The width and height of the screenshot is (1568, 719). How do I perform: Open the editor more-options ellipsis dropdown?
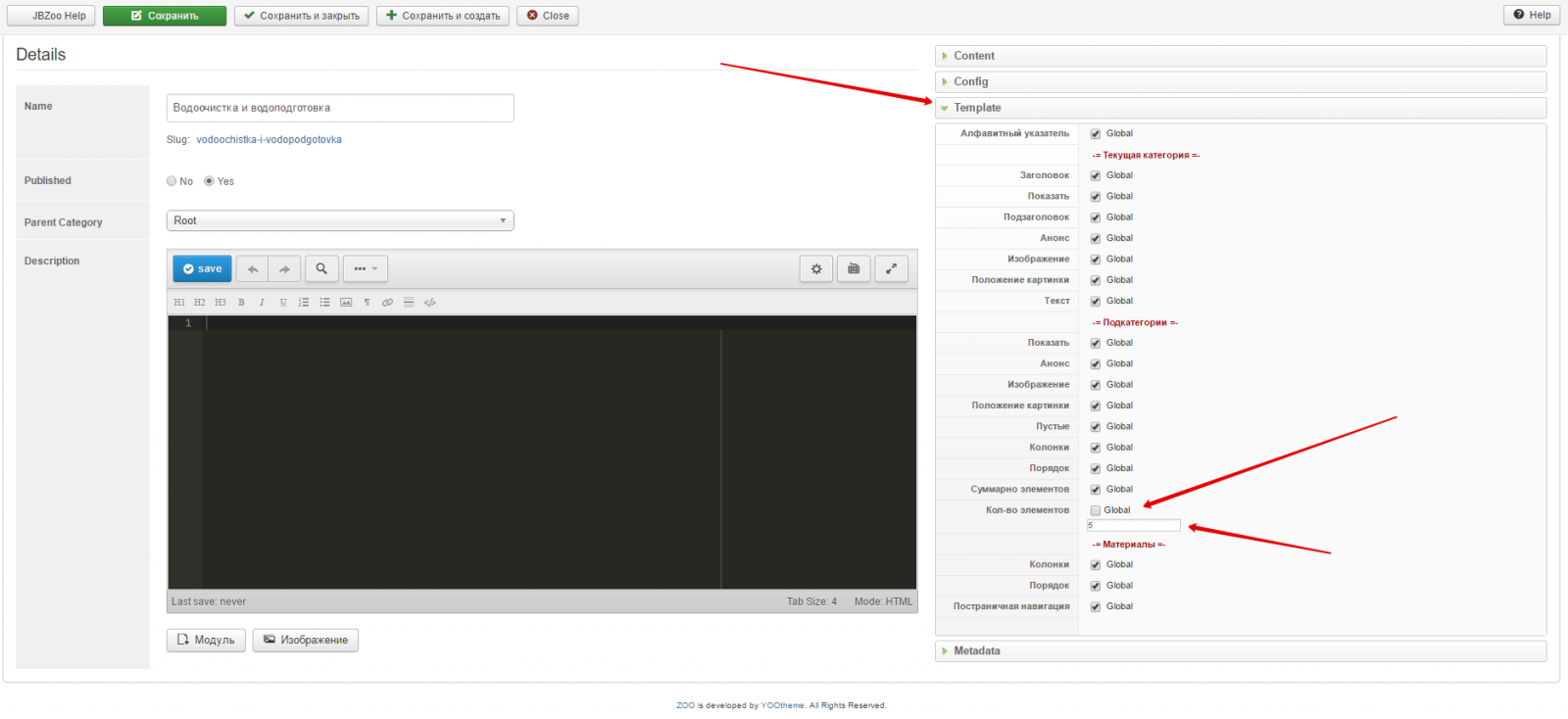(x=366, y=268)
